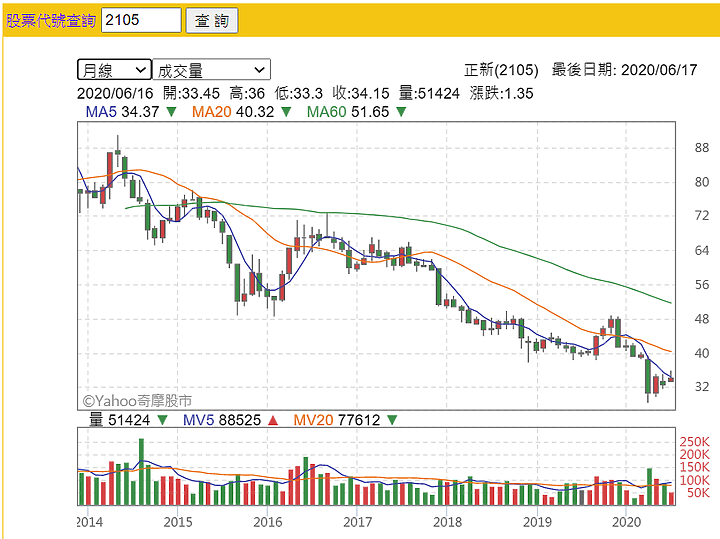
Task: Click the 量:51424 volume value in header
Action: [x=429, y=93]
